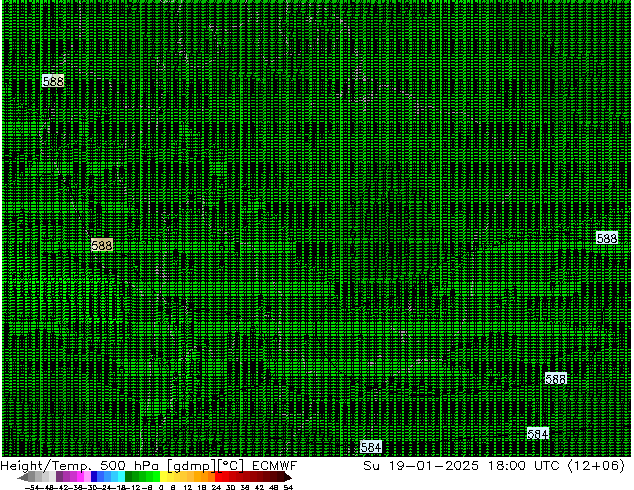Select the yellow swatch in temperature legend
Image resolution: width=634 pixels, height=490 pixels.
tap(163, 477)
